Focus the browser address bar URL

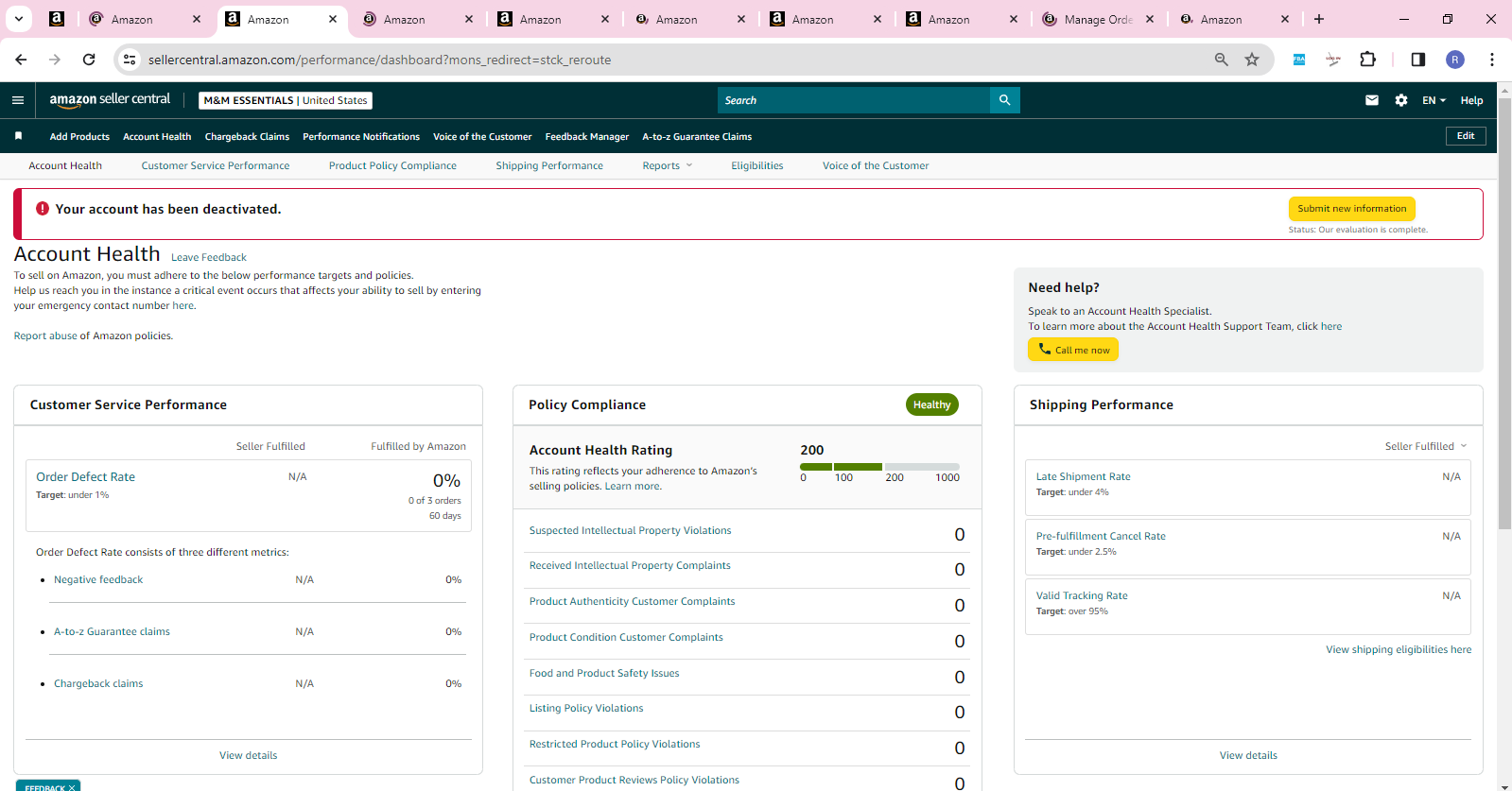coord(379,60)
